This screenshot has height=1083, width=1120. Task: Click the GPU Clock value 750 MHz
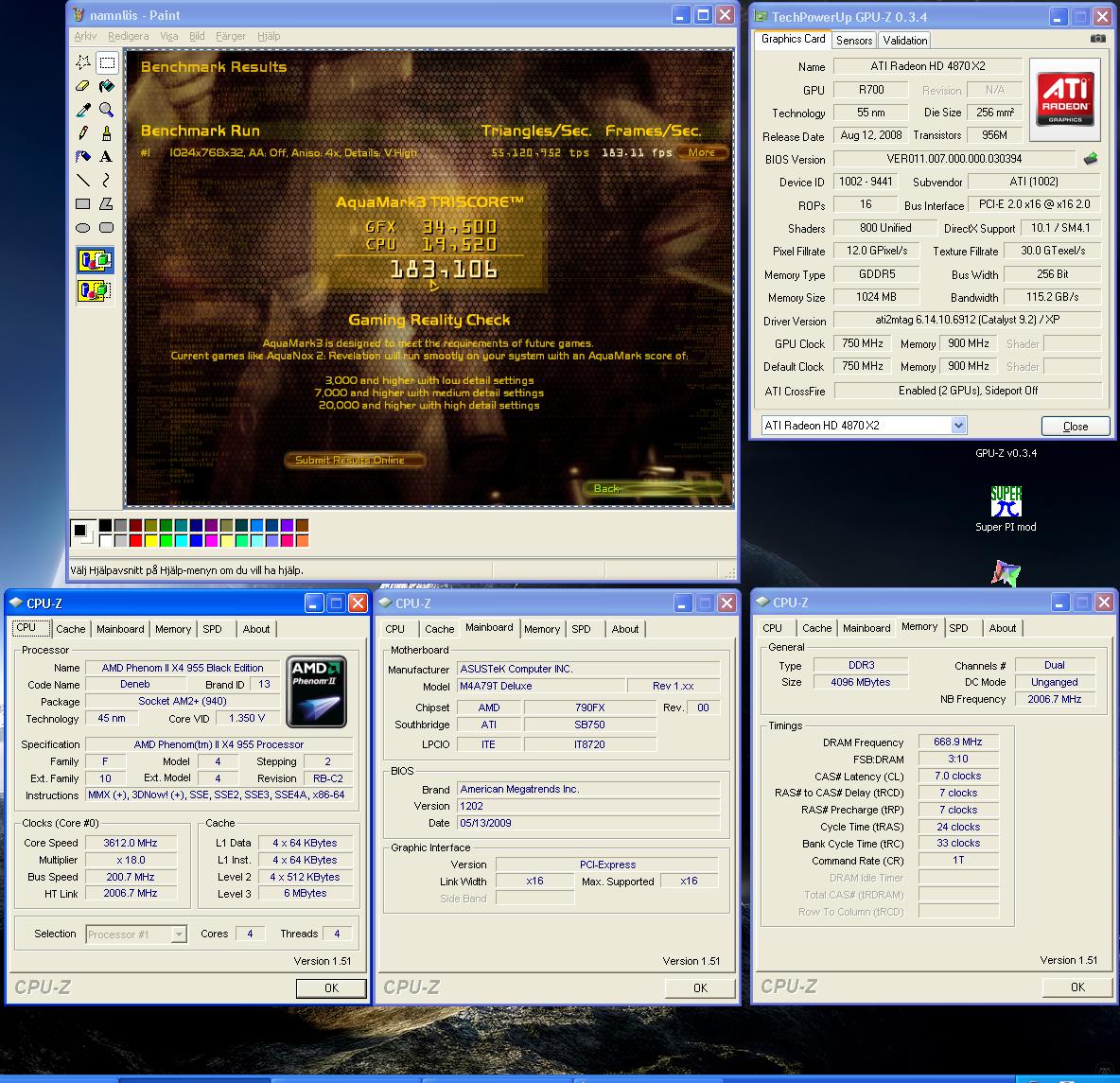coord(862,343)
